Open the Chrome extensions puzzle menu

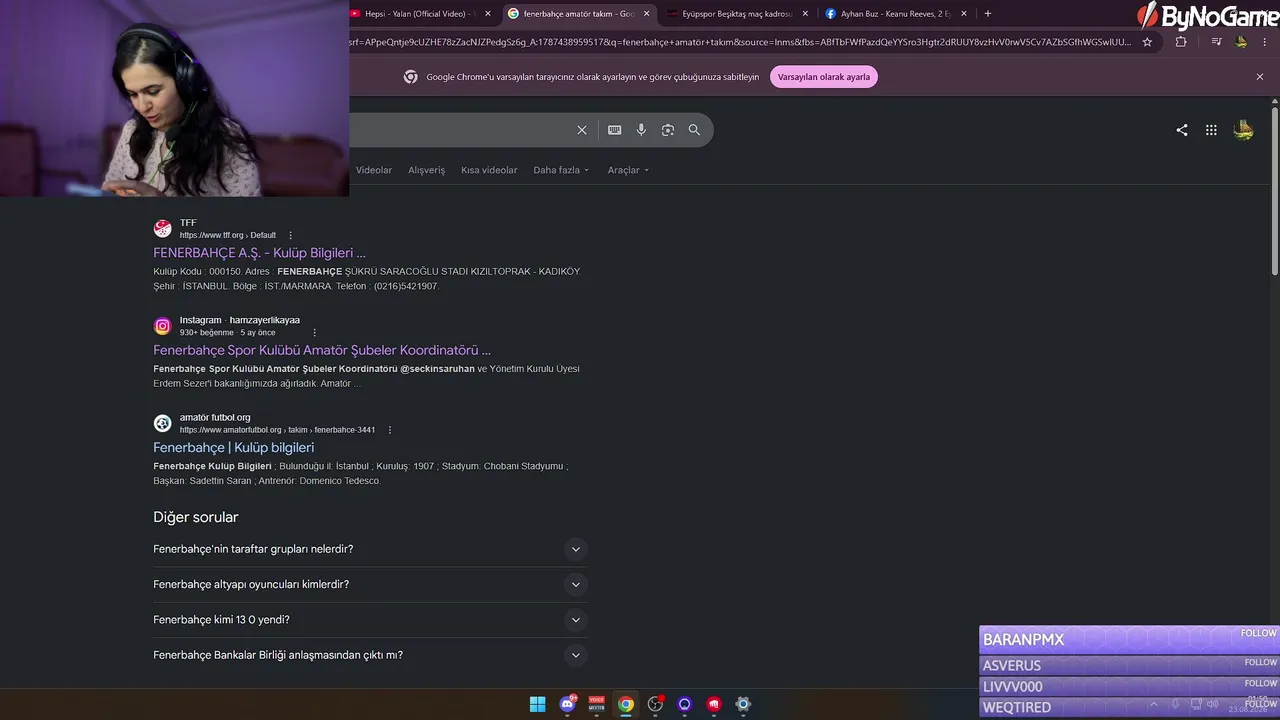pos(1181,42)
